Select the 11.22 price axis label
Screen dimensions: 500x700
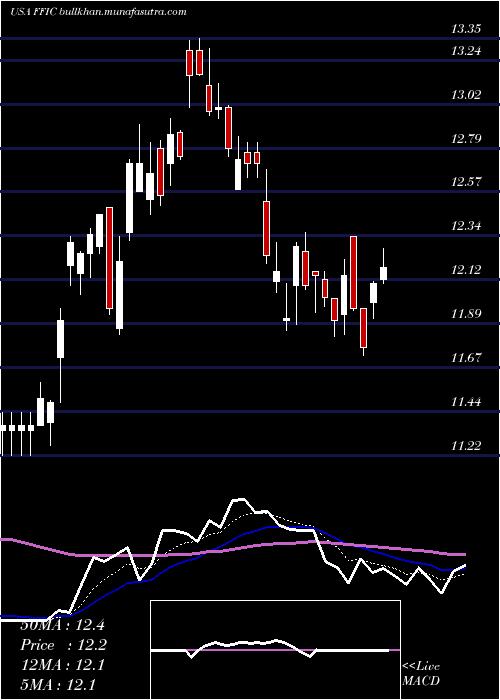coord(466,446)
